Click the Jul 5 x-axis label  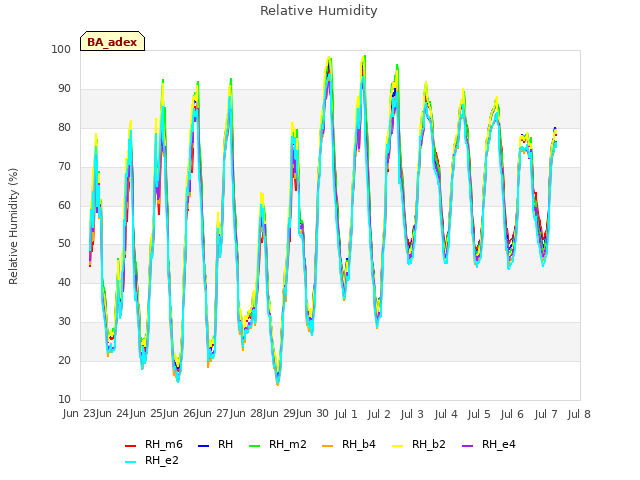point(479,415)
